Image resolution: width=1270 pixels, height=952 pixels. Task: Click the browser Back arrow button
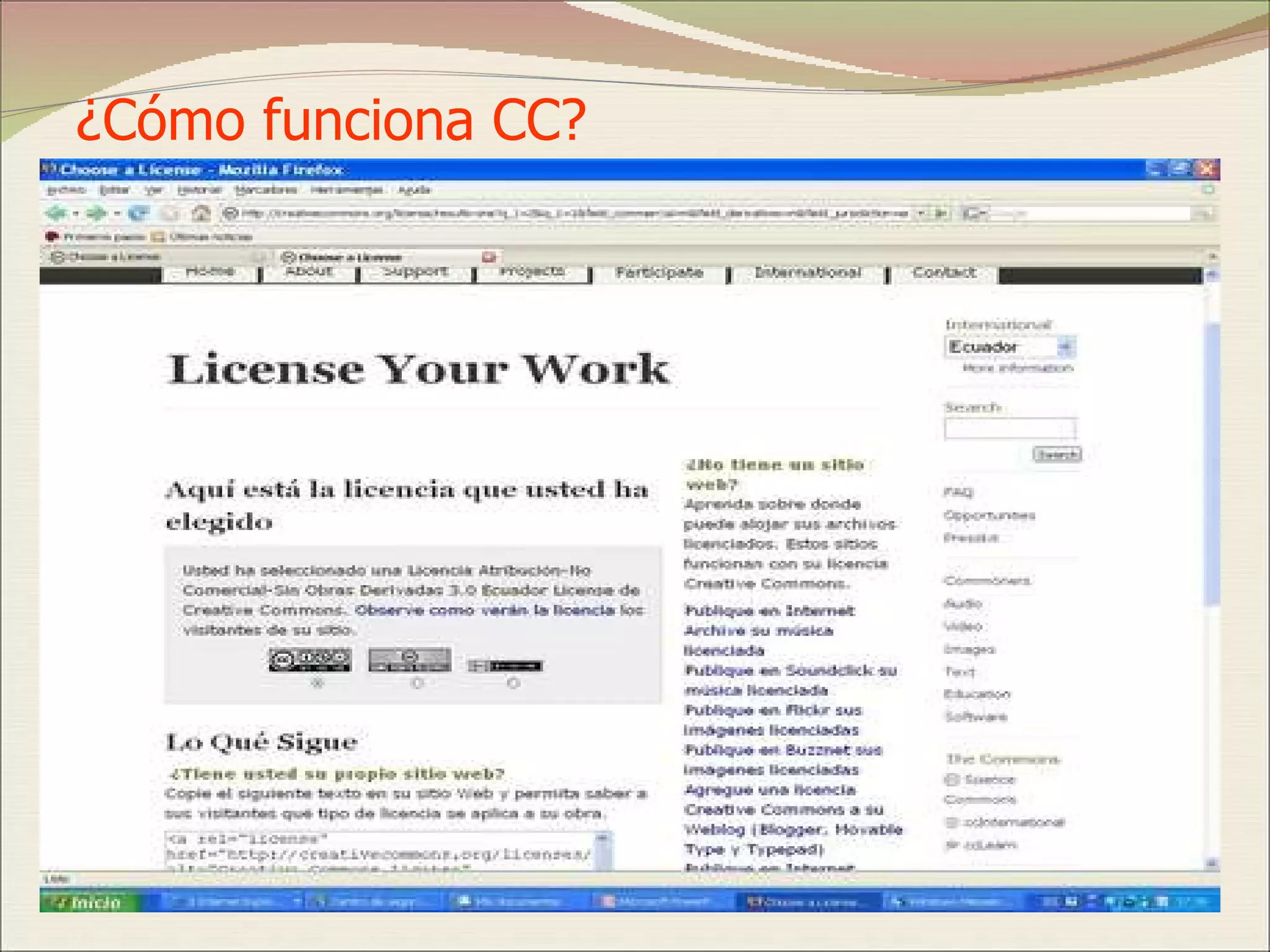tap(56, 213)
